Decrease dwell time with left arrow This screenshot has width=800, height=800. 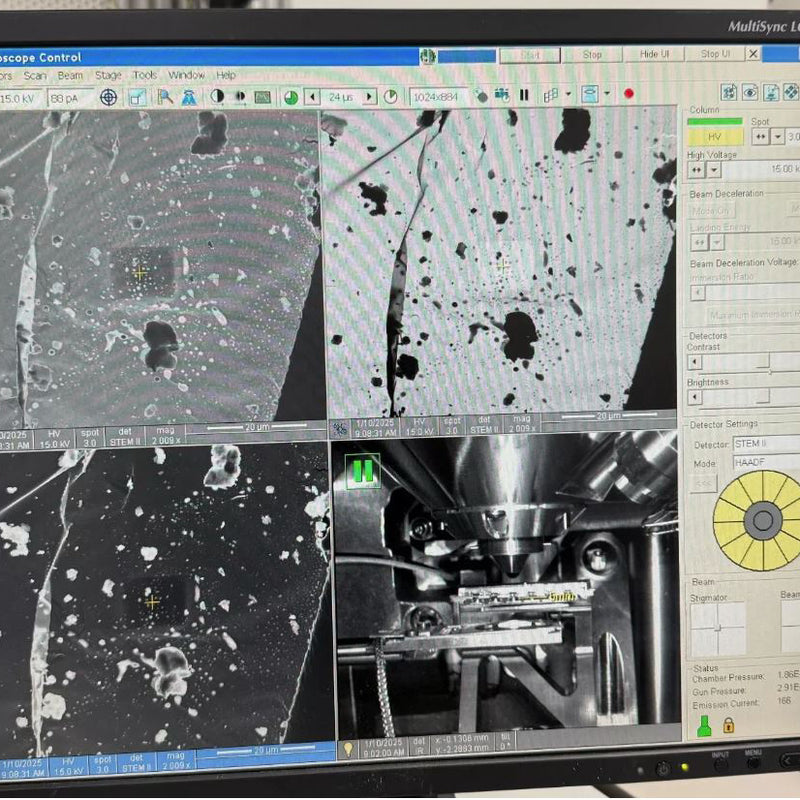point(312,97)
